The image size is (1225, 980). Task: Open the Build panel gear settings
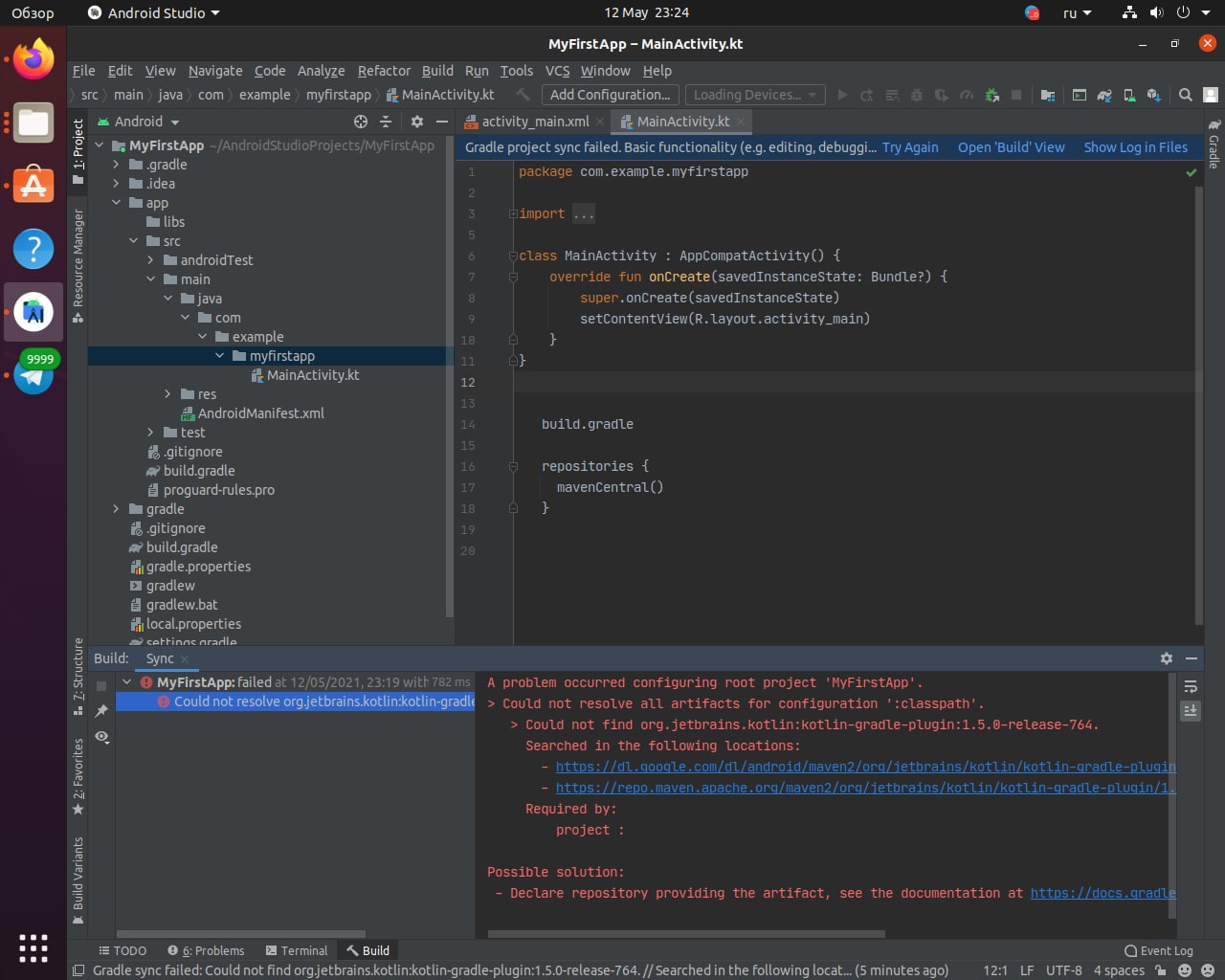point(1167,658)
